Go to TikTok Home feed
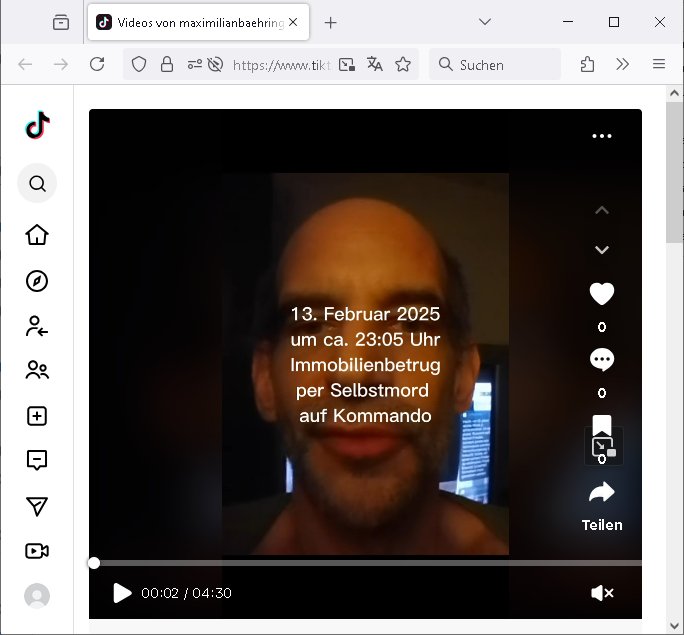The width and height of the screenshot is (684, 635). (37, 235)
